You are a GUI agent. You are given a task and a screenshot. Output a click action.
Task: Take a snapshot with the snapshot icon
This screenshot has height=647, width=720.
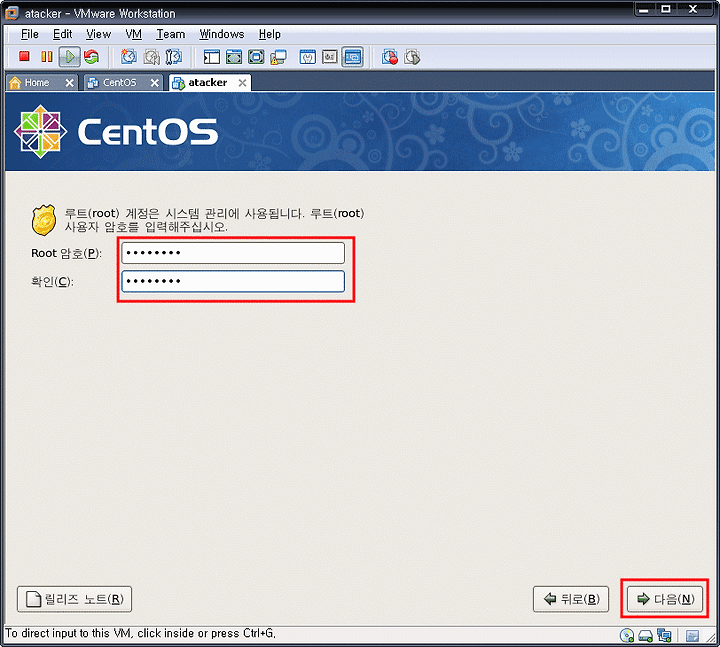129,57
